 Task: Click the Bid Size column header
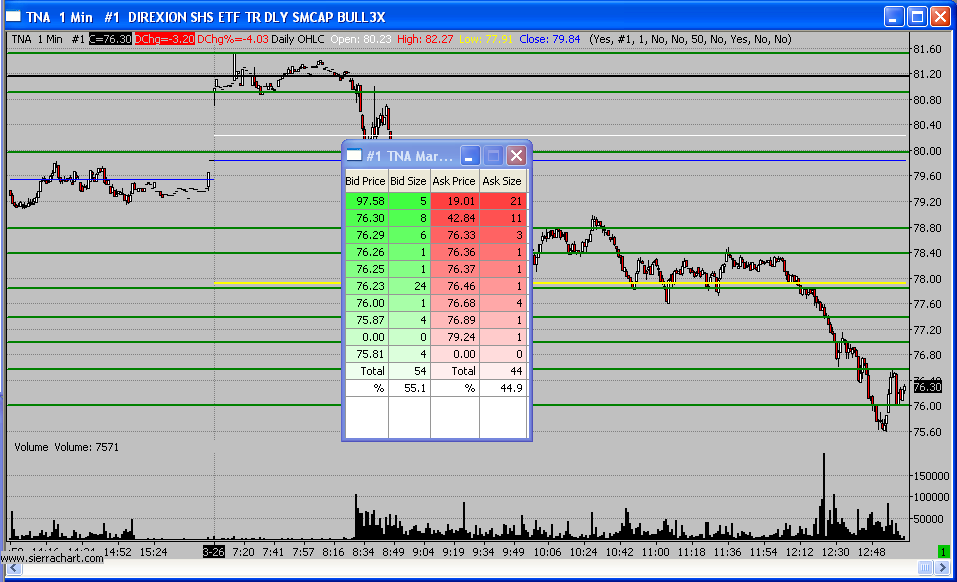(408, 181)
